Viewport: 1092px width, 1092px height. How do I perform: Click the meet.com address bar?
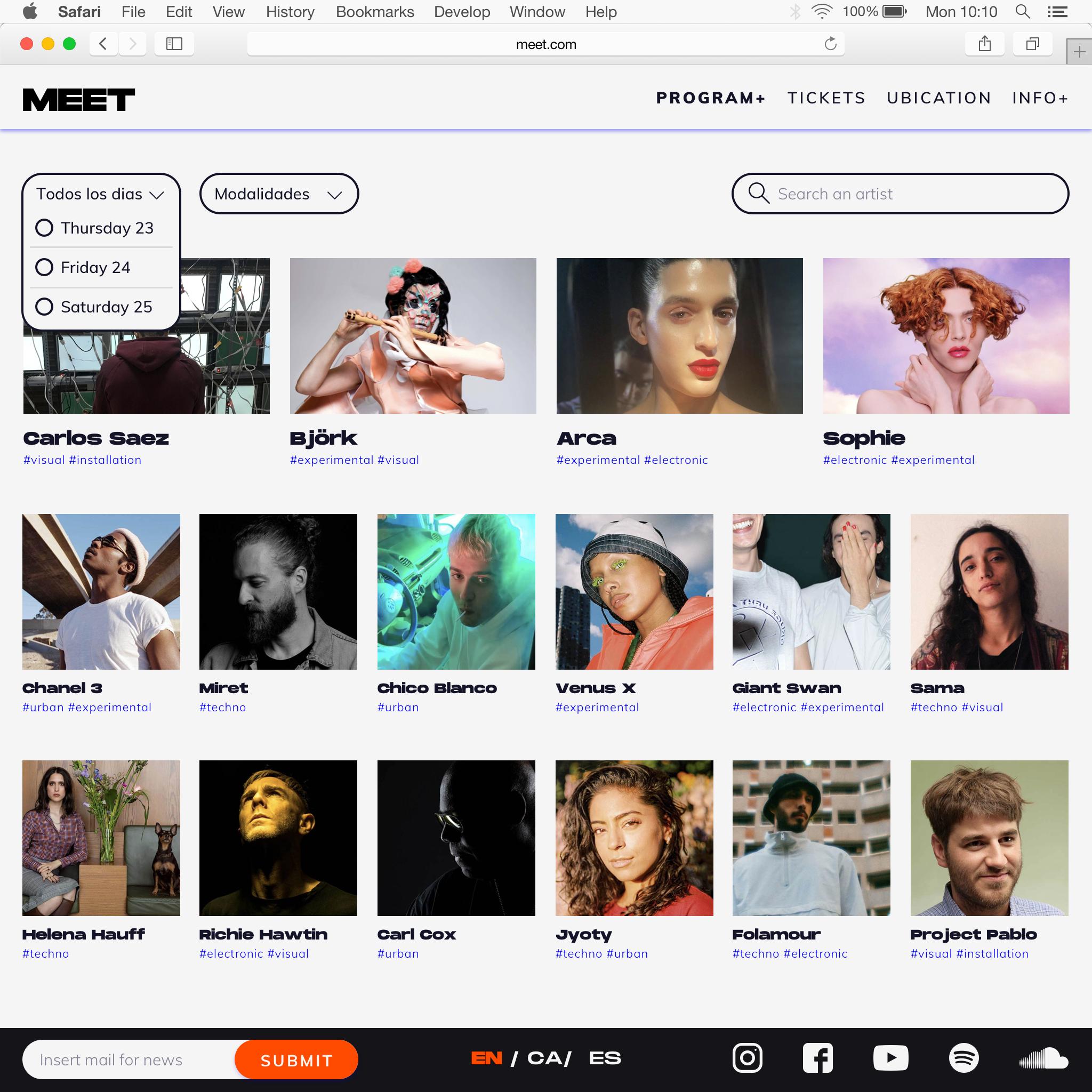546,44
